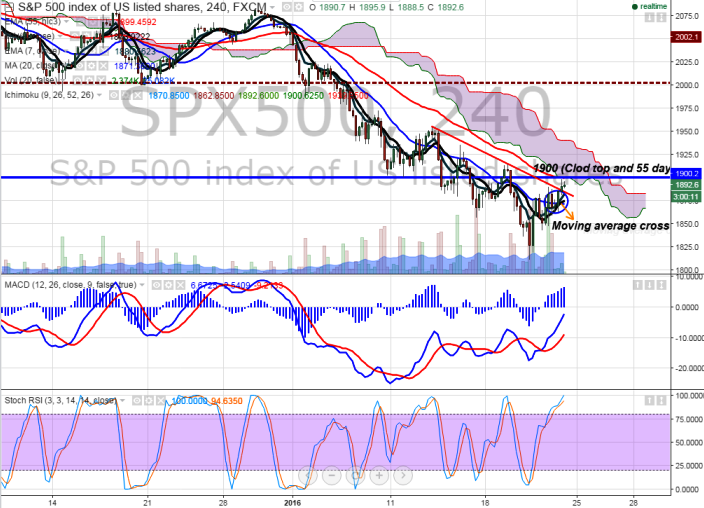Open settings gear for MACD indicator
This screenshot has height=508, width=704.
pos(168,285)
